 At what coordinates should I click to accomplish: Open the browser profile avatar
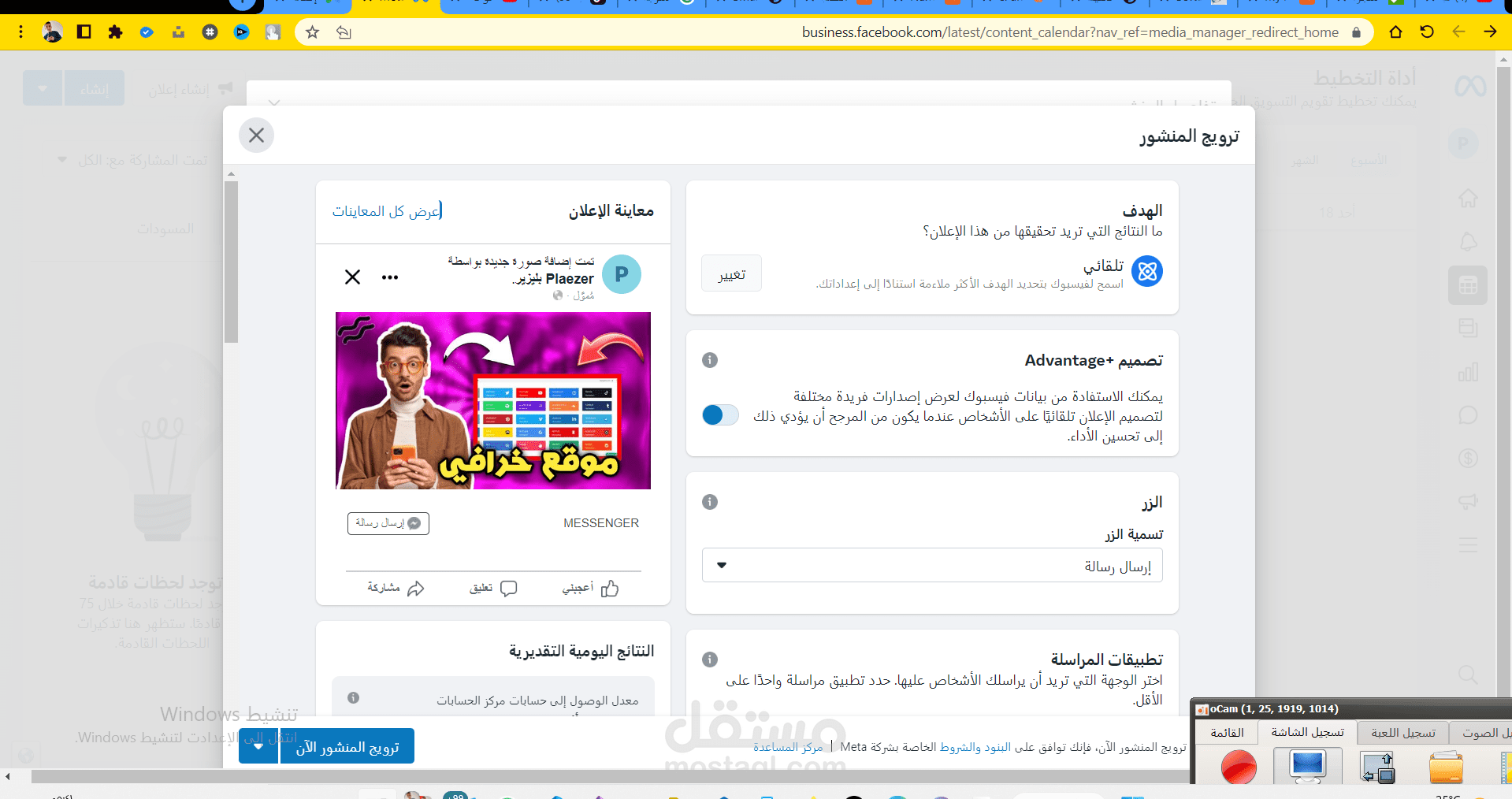(52, 32)
